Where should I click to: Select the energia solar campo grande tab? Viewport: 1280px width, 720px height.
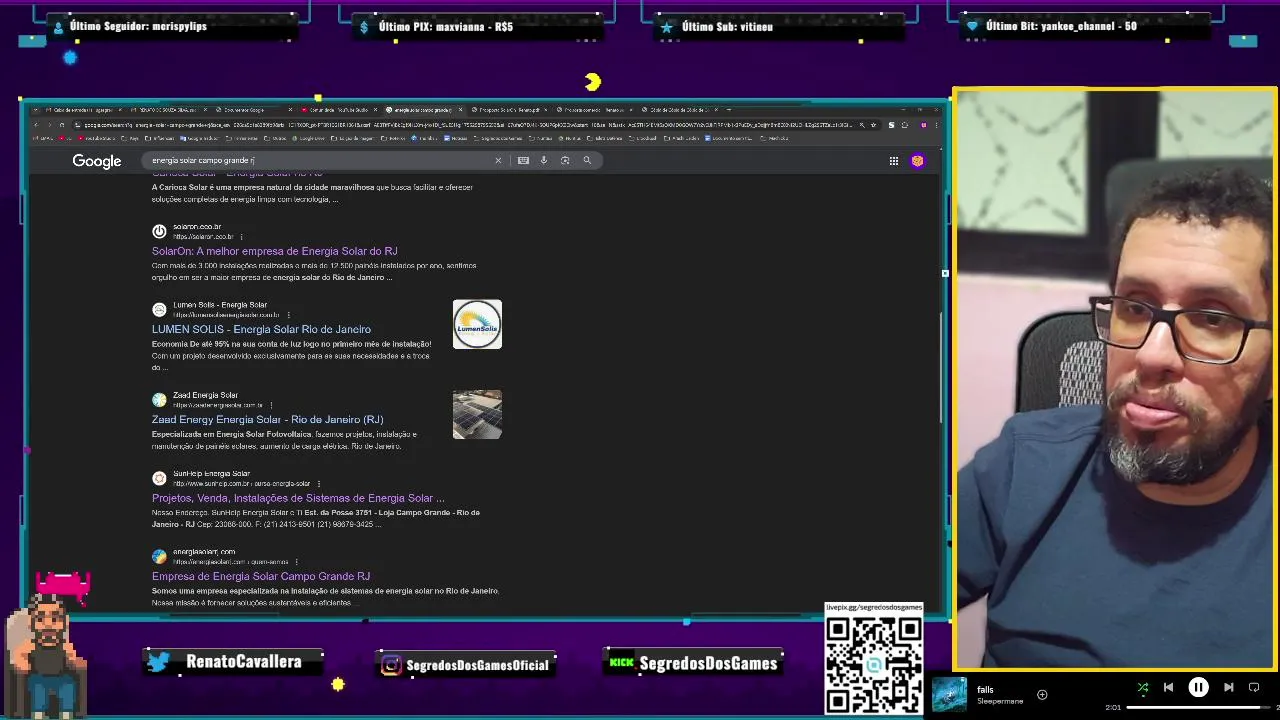coord(422,110)
